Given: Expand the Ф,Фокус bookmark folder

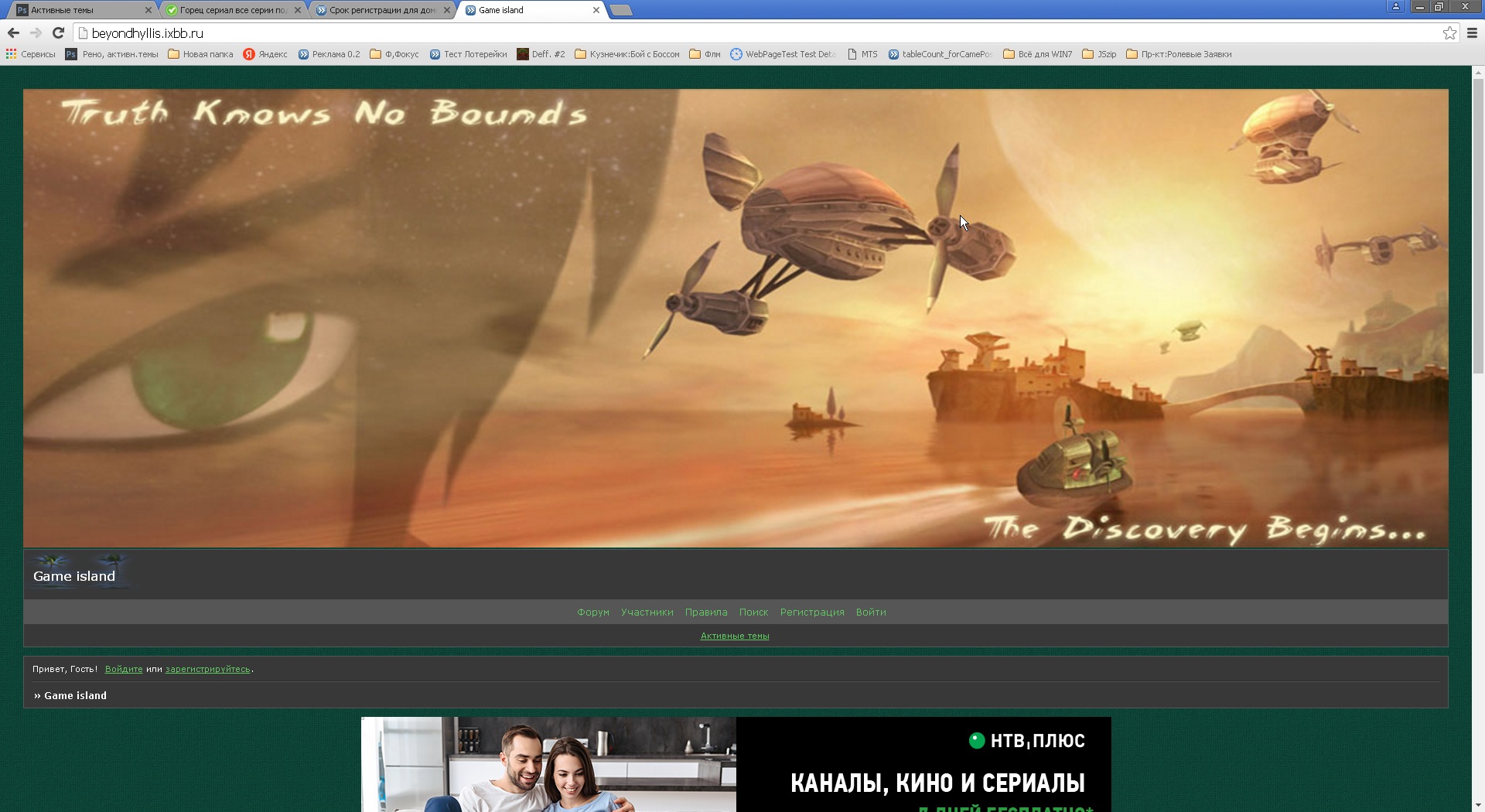Looking at the screenshot, I should 394,54.
